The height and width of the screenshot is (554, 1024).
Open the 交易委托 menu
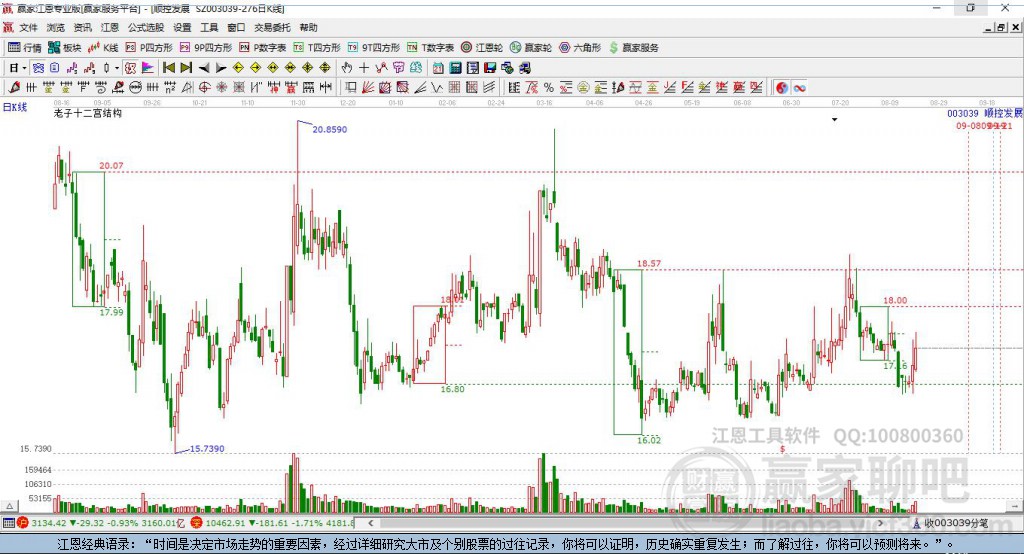click(x=272, y=27)
